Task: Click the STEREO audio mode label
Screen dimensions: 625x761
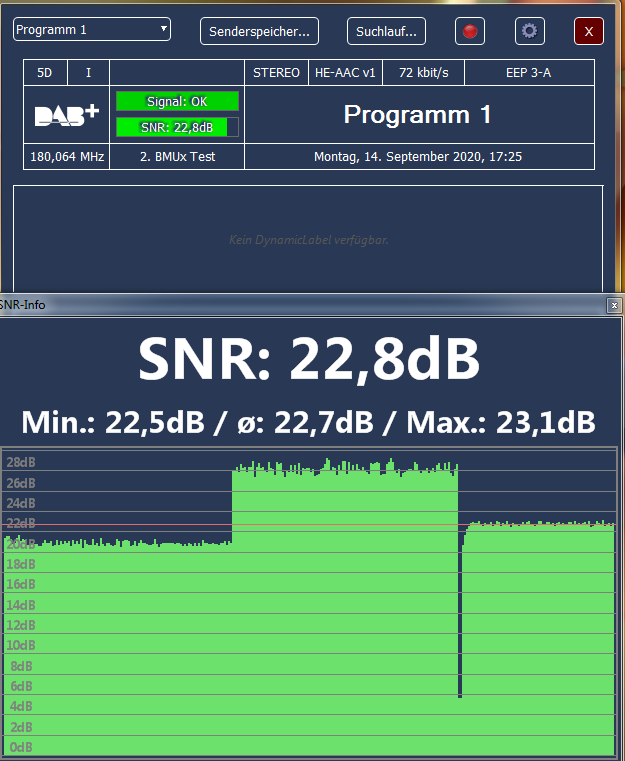Action: click(x=274, y=73)
